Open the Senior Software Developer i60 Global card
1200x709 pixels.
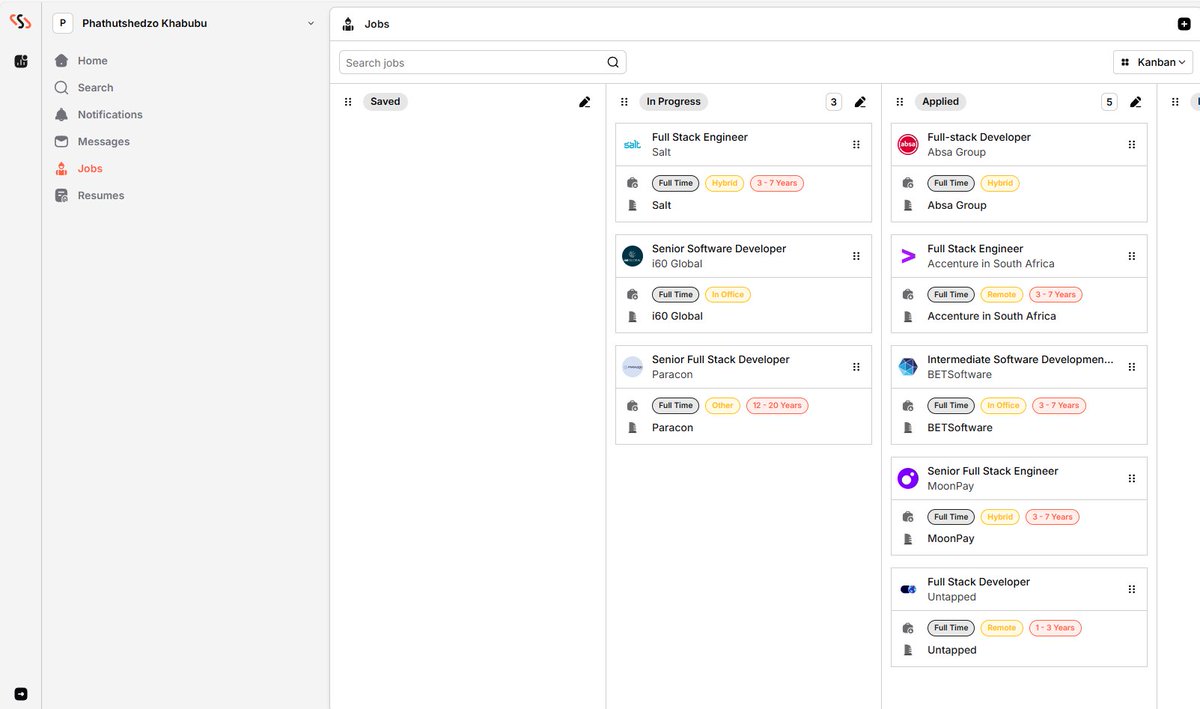pyautogui.click(x=743, y=283)
